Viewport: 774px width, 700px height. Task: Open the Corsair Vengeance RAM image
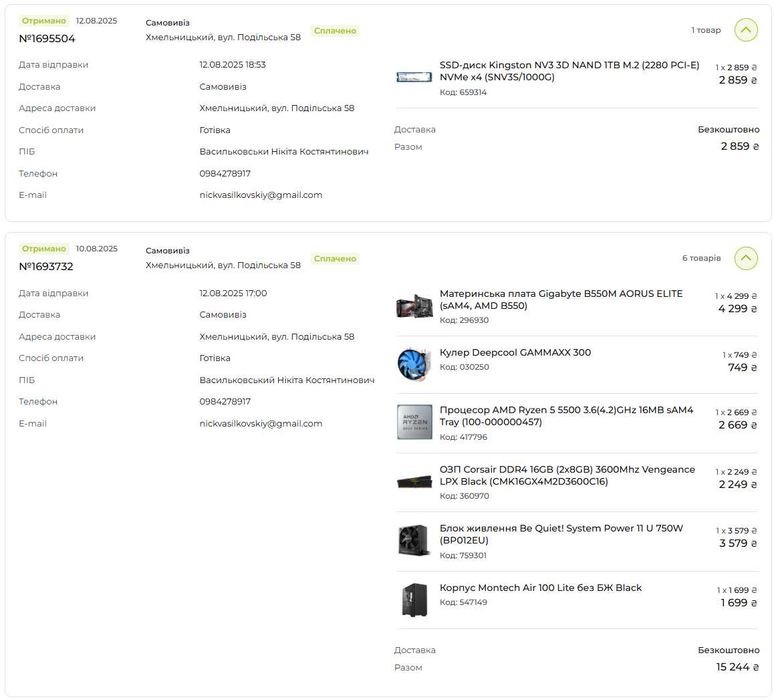[414, 481]
